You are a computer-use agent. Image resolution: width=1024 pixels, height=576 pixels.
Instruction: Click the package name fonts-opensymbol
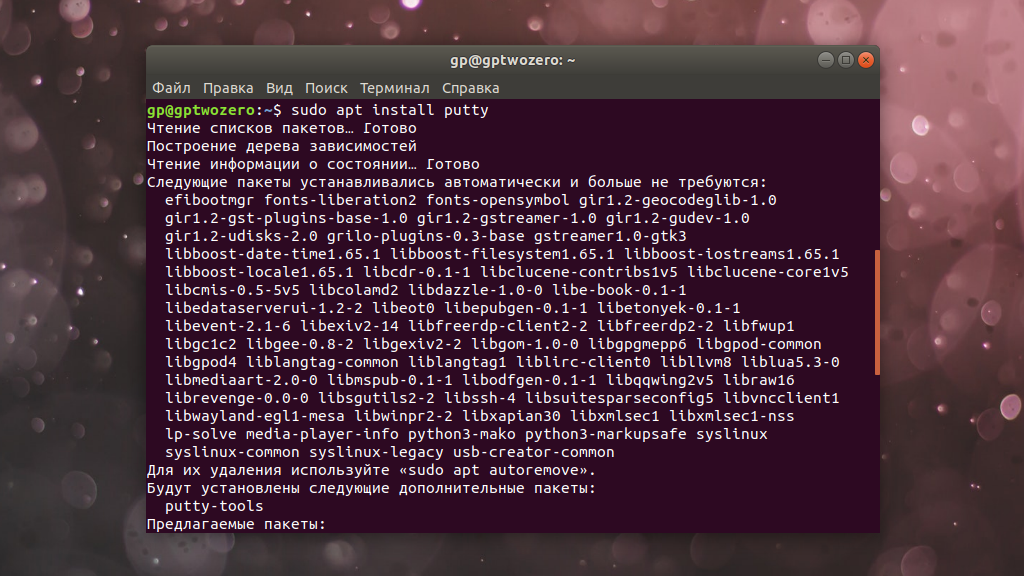[498, 200]
